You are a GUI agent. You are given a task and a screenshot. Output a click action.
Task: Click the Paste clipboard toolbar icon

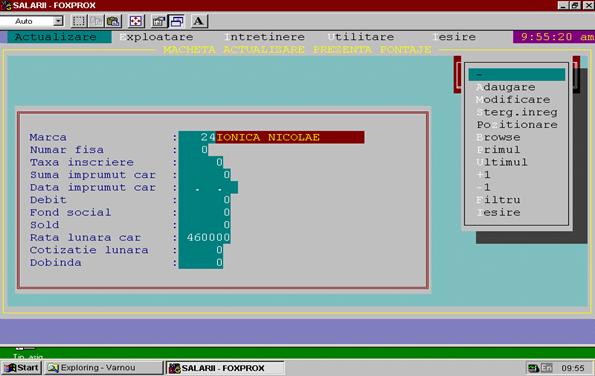click(x=113, y=21)
